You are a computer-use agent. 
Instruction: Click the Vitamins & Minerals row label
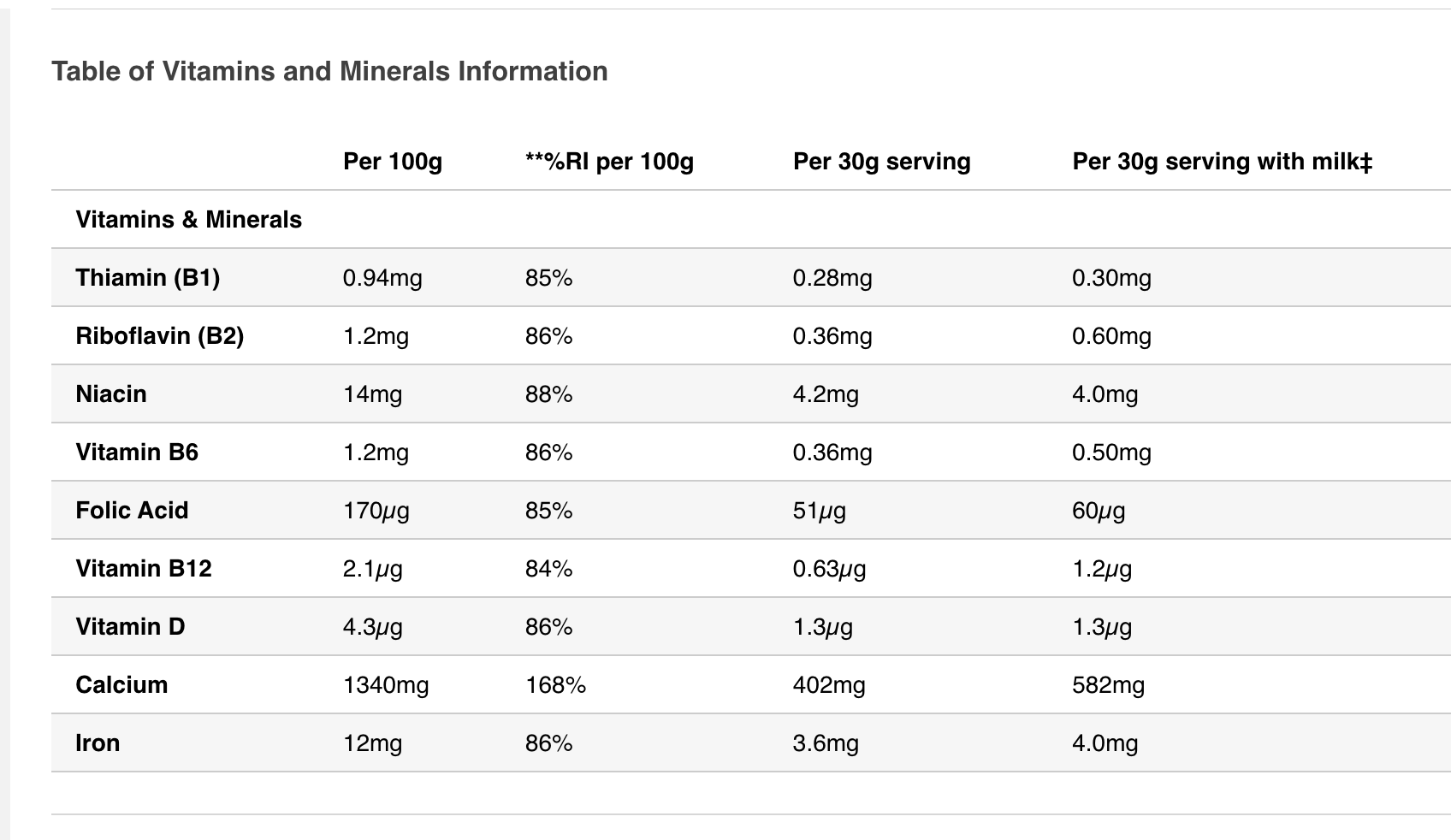[x=188, y=220]
